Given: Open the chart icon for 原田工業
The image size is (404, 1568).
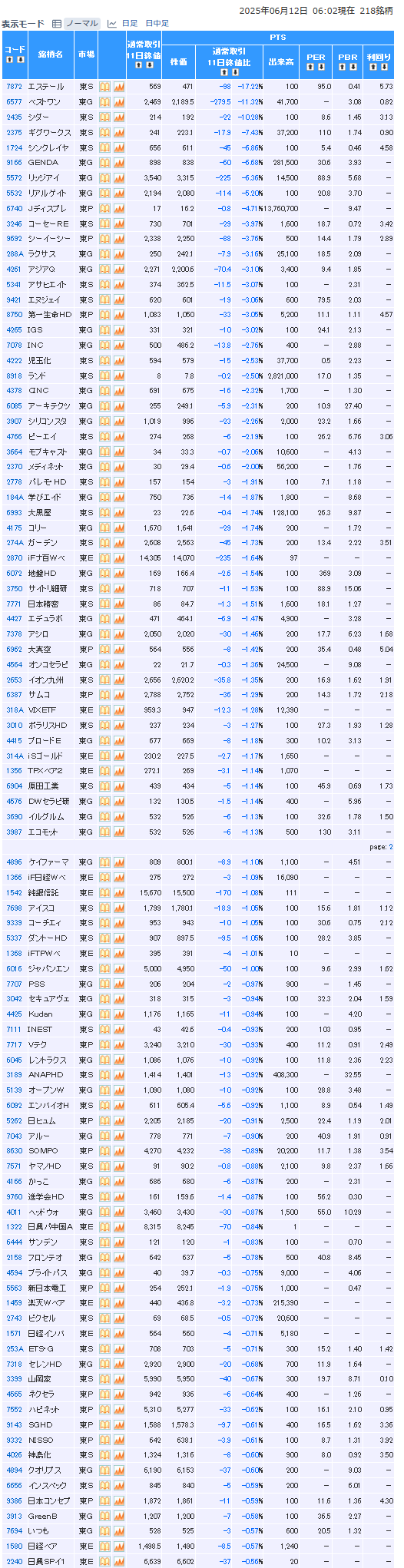Looking at the screenshot, I should click(119, 786).
